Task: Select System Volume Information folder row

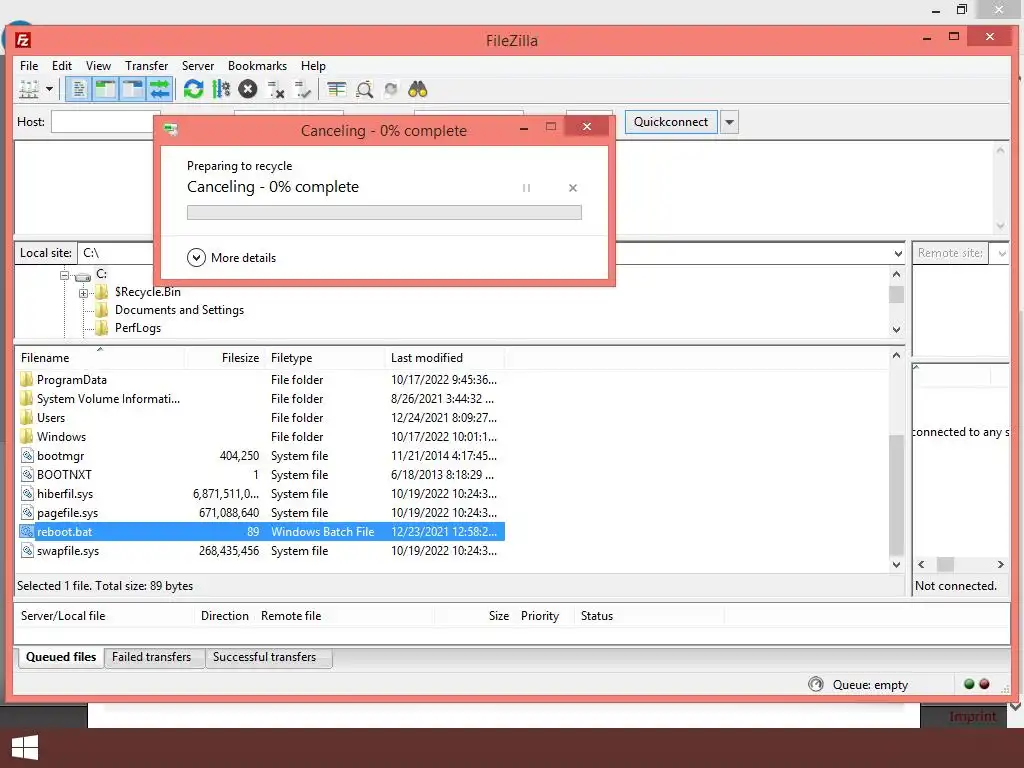Action: pyautogui.click(x=261, y=399)
